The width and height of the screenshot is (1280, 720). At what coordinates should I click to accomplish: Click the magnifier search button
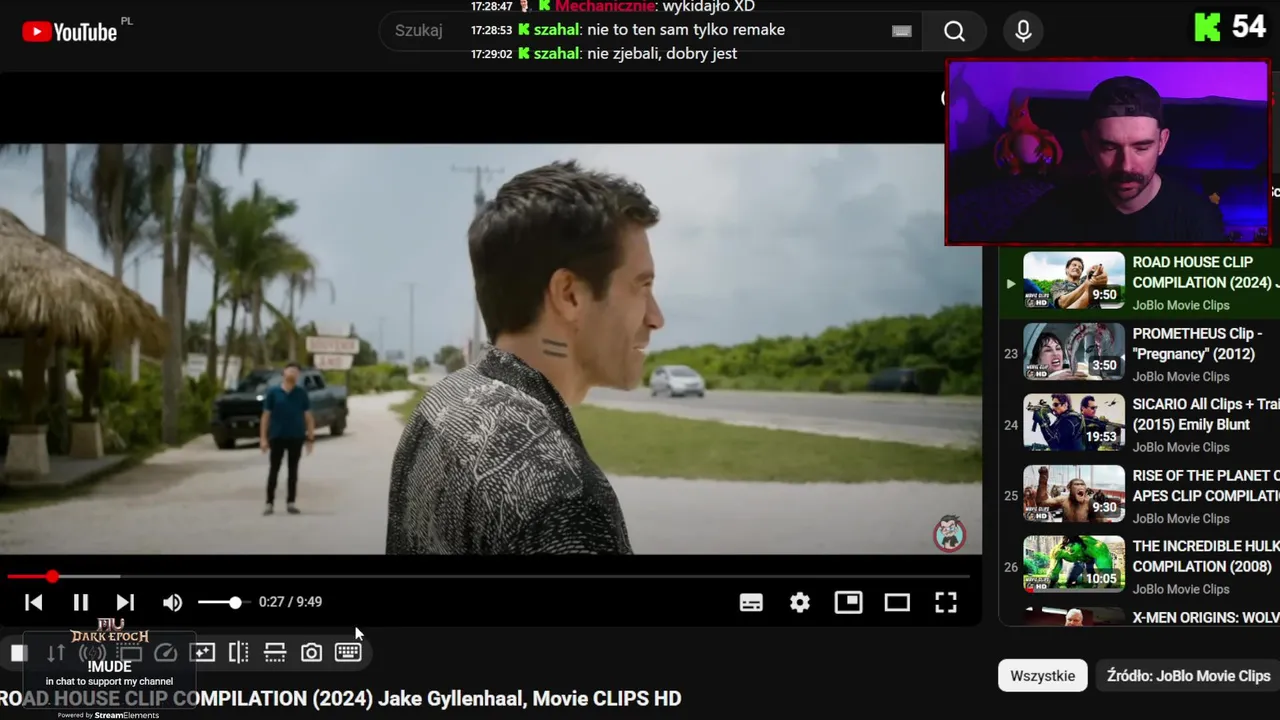coord(955,31)
